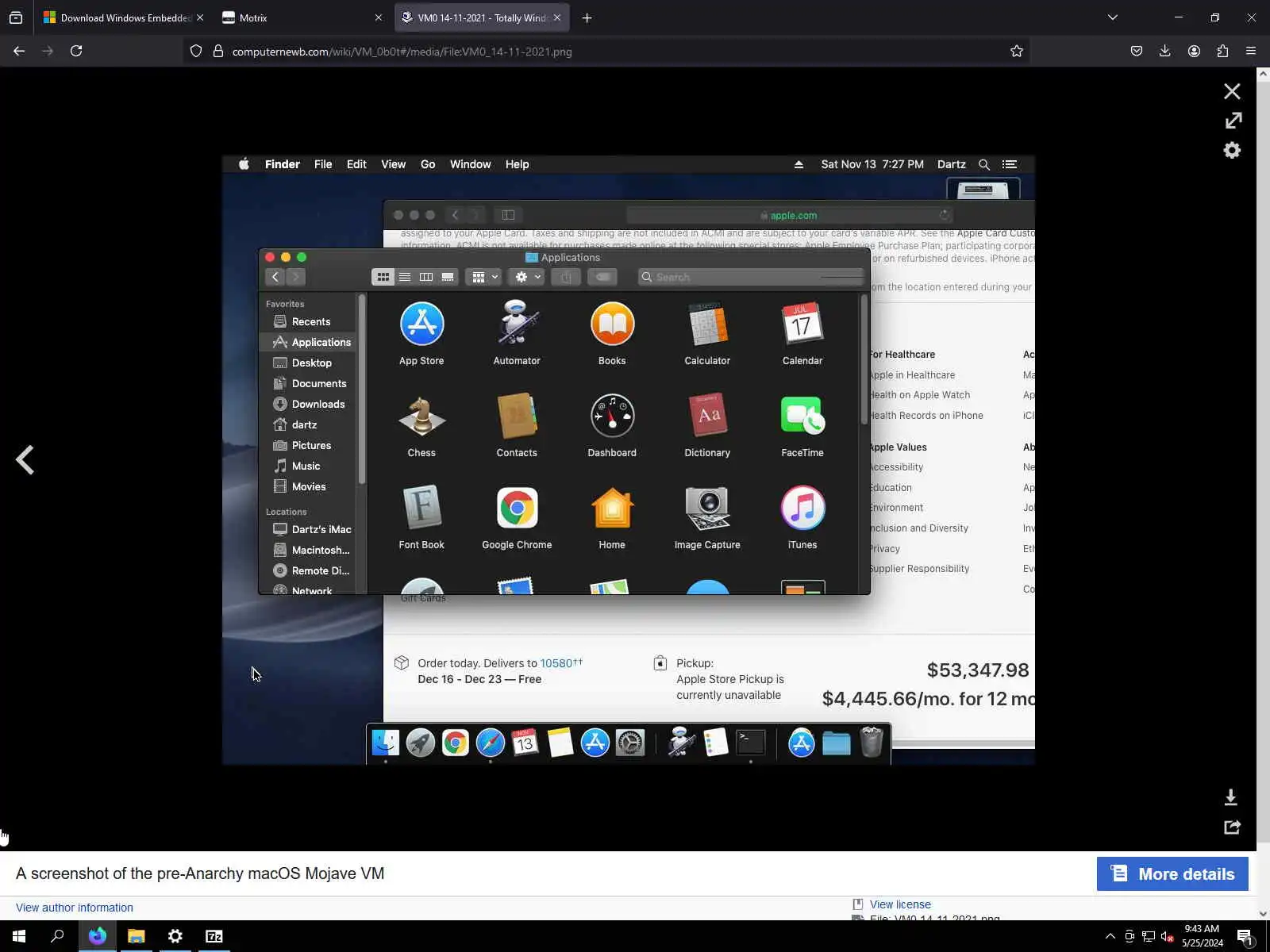Close the media viewer with the X icon

coord(1232,91)
